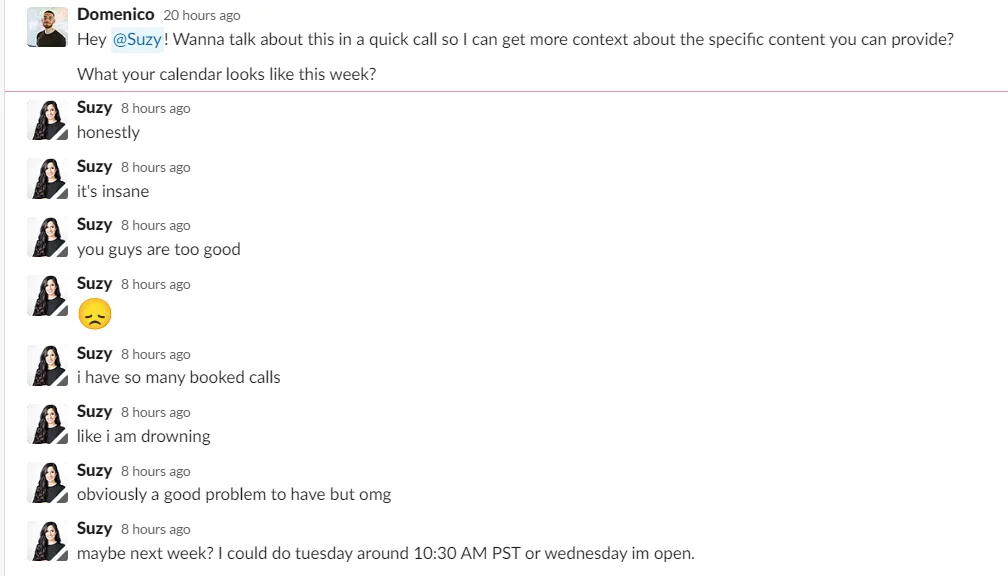Image resolution: width=1008 pixels, height=576 pixels.
Task: Open the '20 hours ago' timestamp
Action: coord(202,15)
